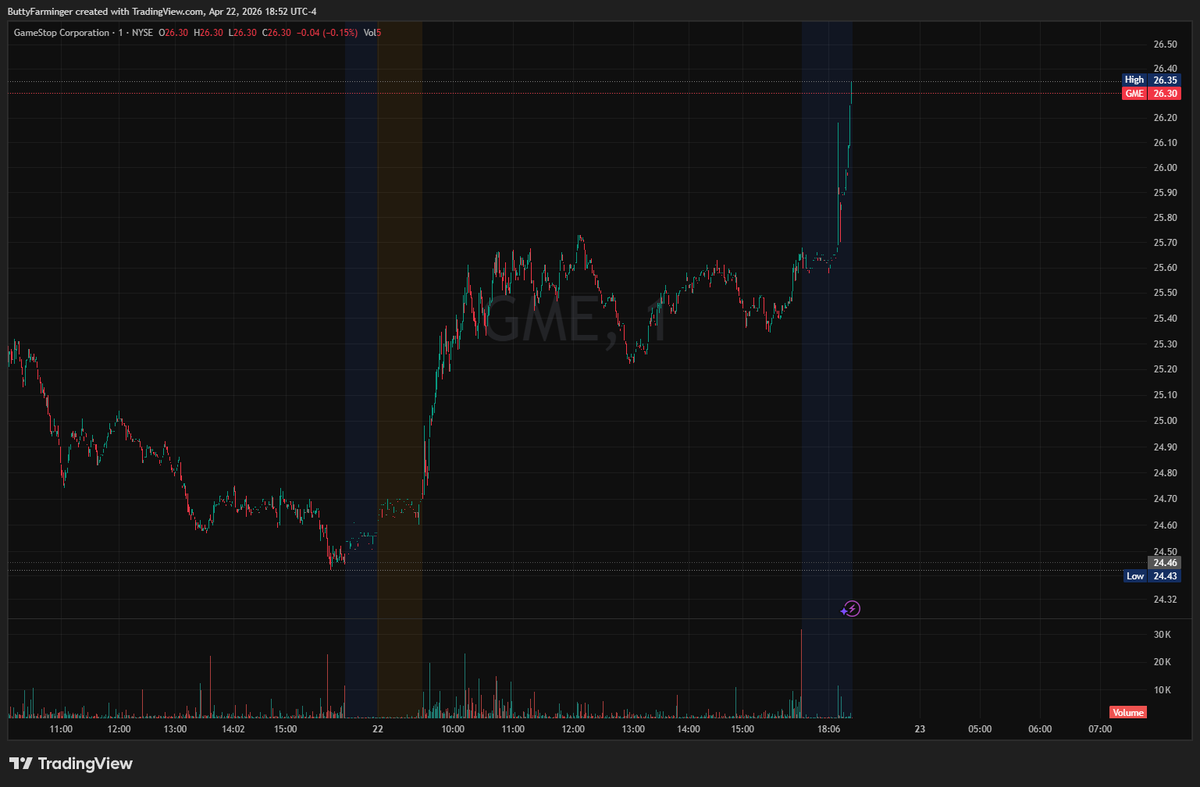Click the 26.00 price axis value
This screenshot has height=787, width=1200.
(x=1164, y=168)
